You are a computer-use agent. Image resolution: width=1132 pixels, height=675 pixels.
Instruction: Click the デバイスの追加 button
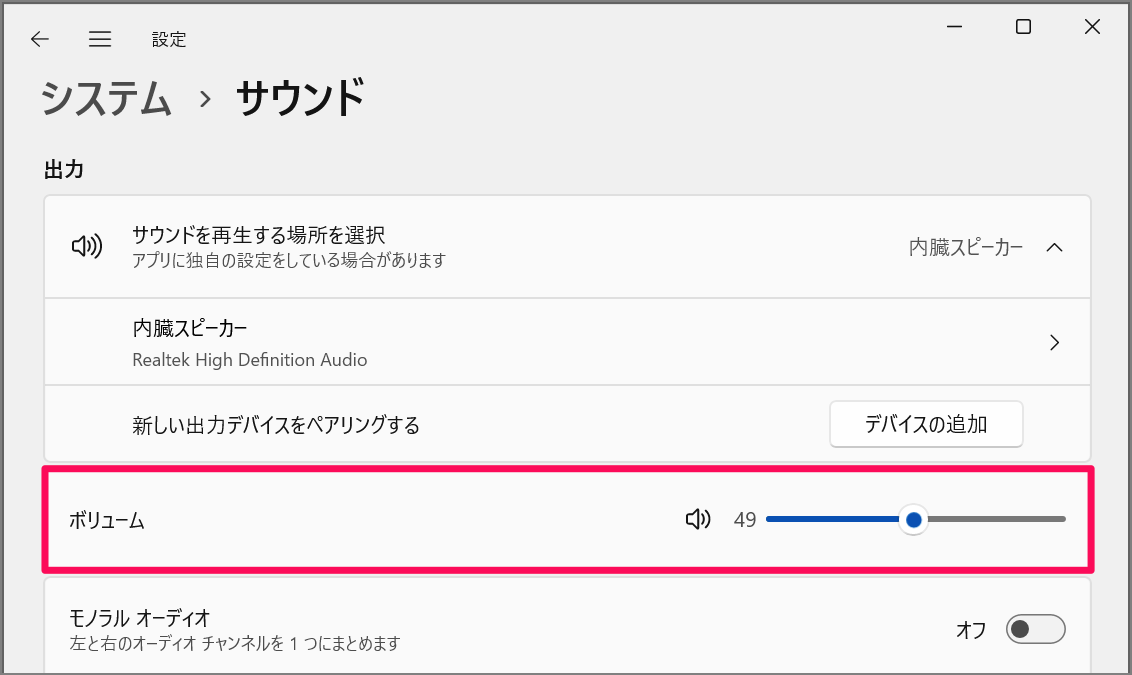point(925,423)
